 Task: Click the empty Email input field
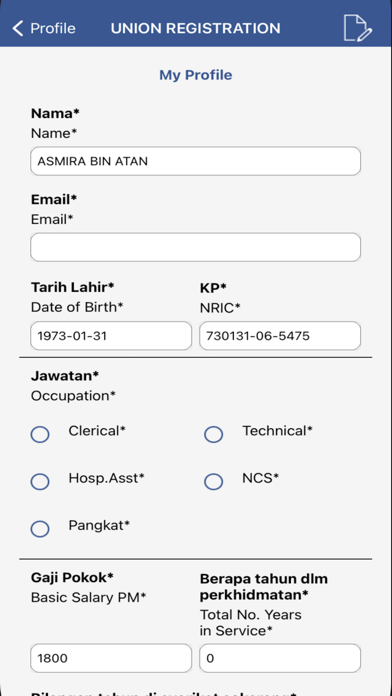(x=195, y=247)
